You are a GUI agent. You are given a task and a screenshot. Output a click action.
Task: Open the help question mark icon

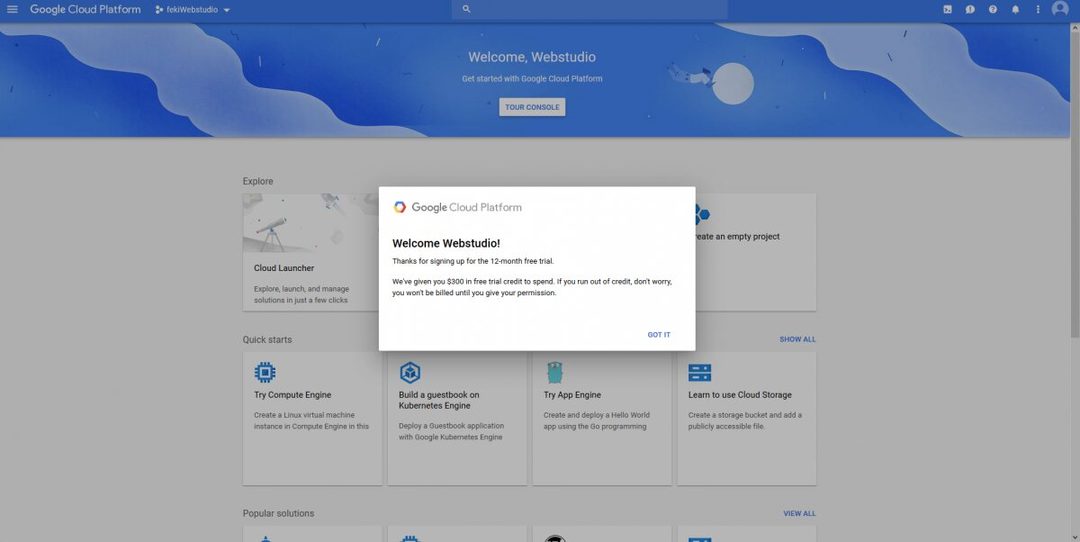tap(993, 10)
